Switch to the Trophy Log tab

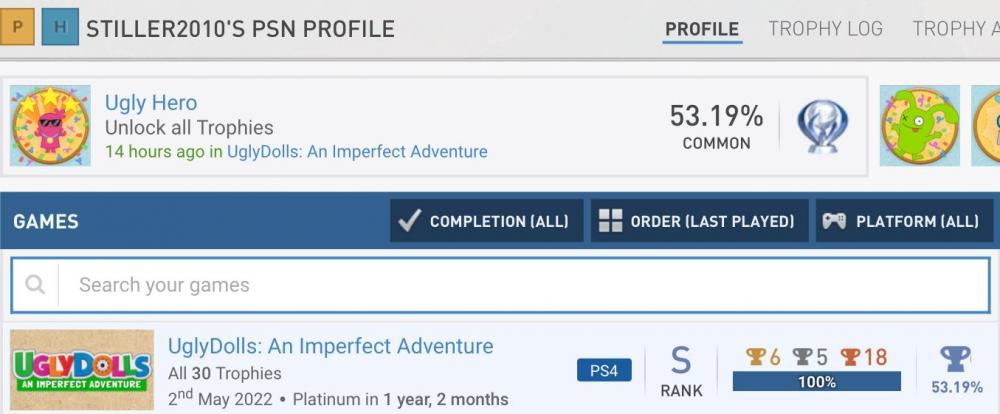click(825, 29)
